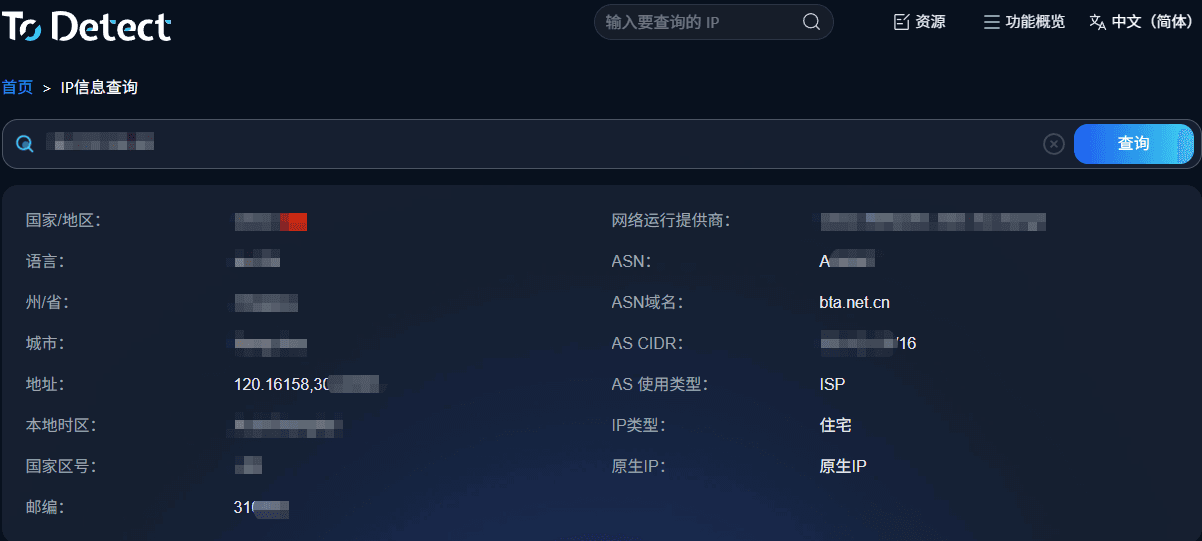The image size is (1202, 541).
Task: Click the ToDetect logo
Action: (x=87, y=26)
